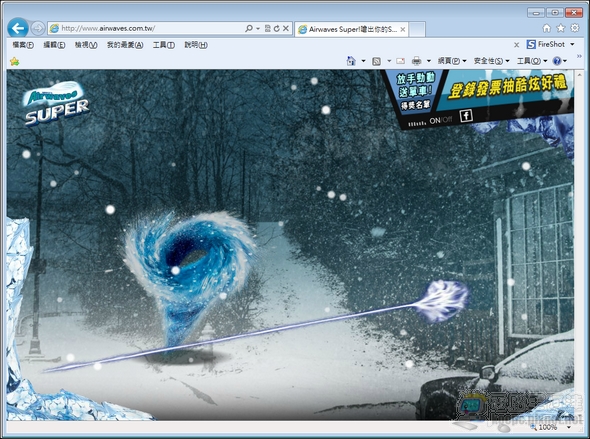Screen dimensions: 590x439
Task: Open the zoom 100% dropdown arrow
Action: pos(569,427)
